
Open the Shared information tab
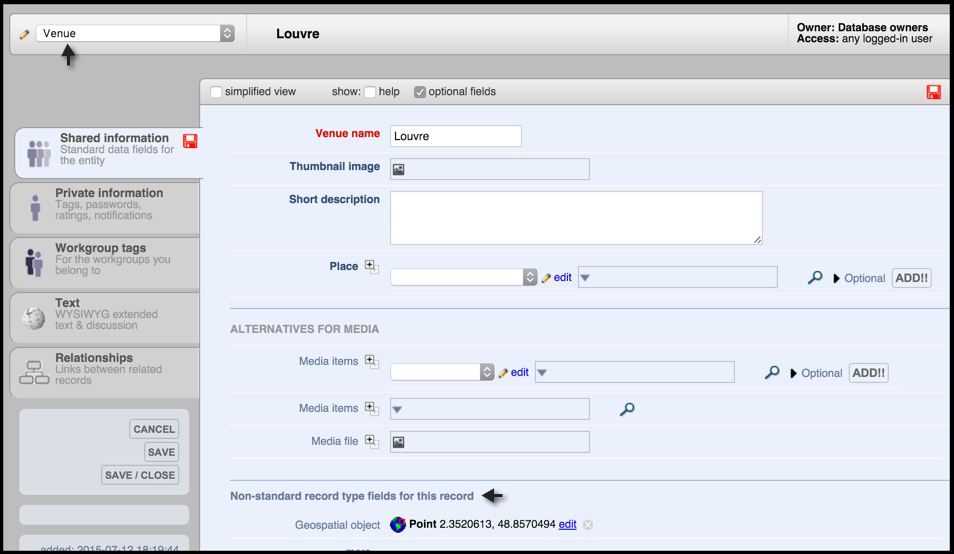pos(108,152)
